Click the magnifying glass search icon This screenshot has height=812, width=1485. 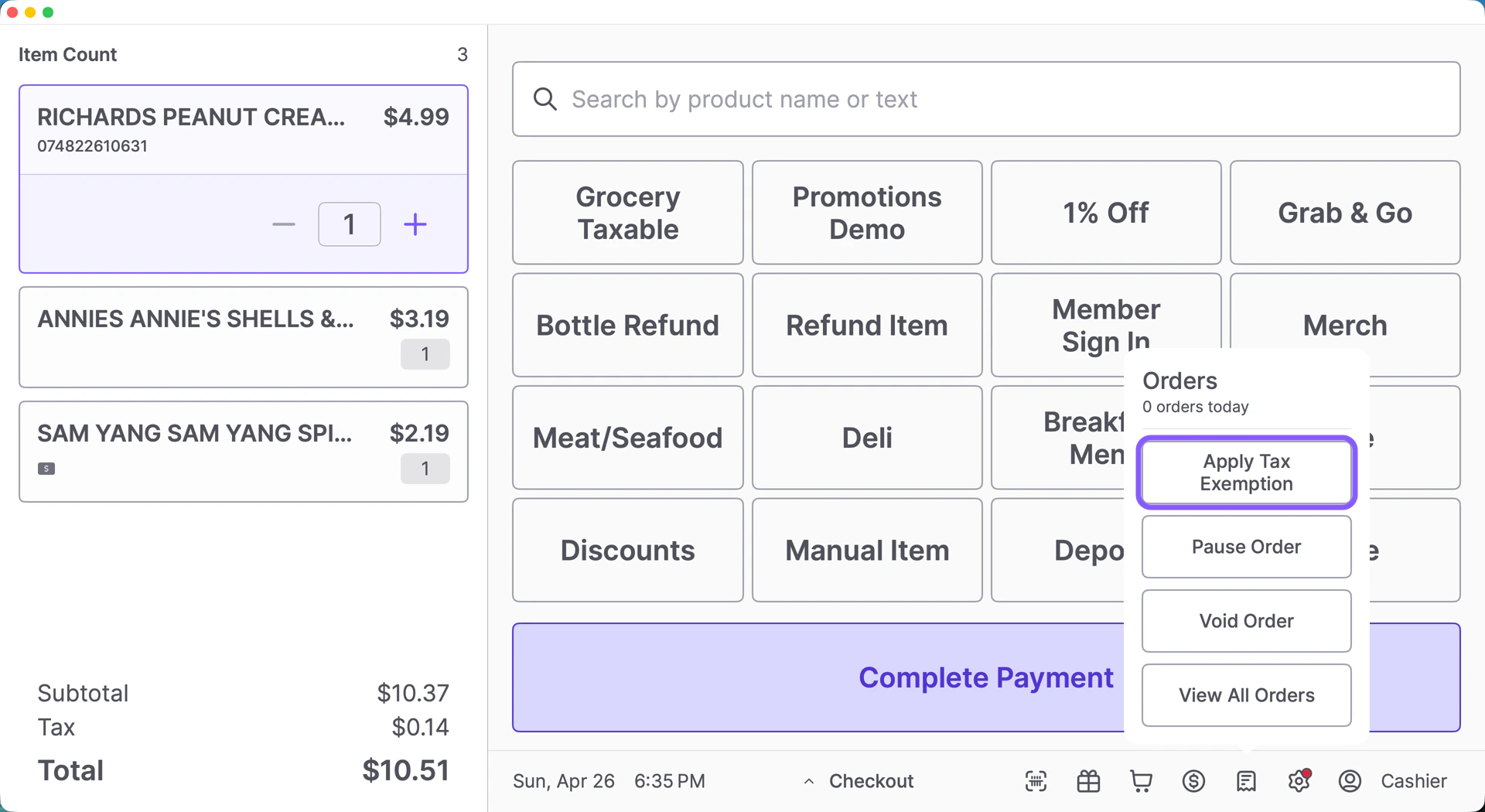tap(544, 99)
